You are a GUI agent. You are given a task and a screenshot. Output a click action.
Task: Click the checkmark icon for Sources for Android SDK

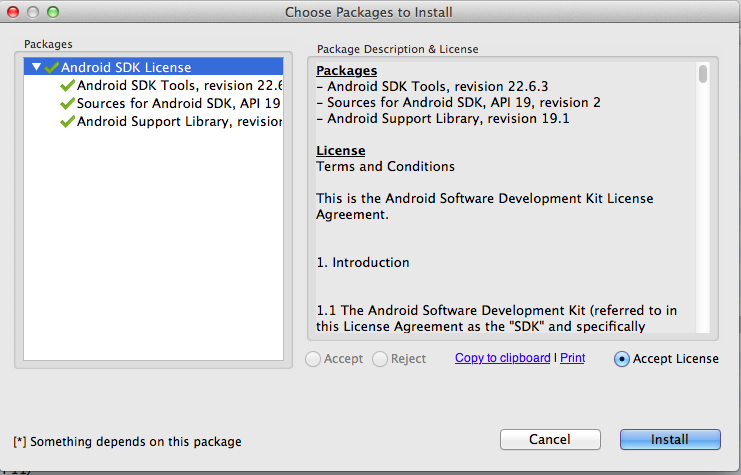point(68,104)
